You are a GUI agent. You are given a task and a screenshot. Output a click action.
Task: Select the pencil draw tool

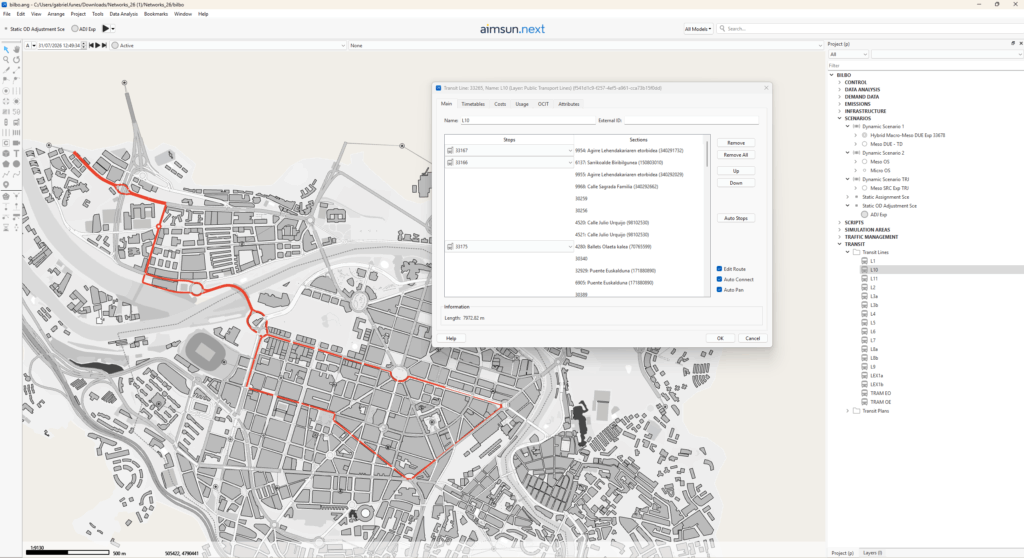tap(7, 70)
